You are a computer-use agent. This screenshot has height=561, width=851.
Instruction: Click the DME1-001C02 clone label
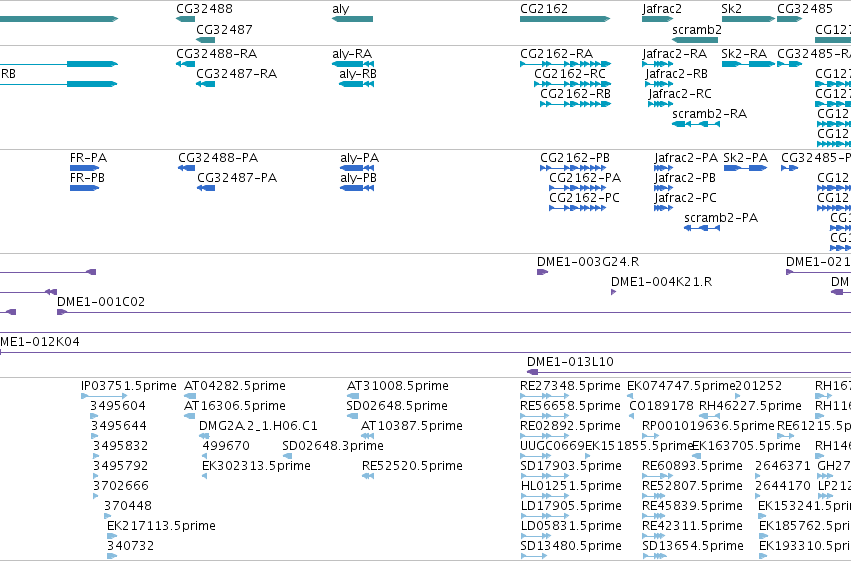tap(101, 302)
